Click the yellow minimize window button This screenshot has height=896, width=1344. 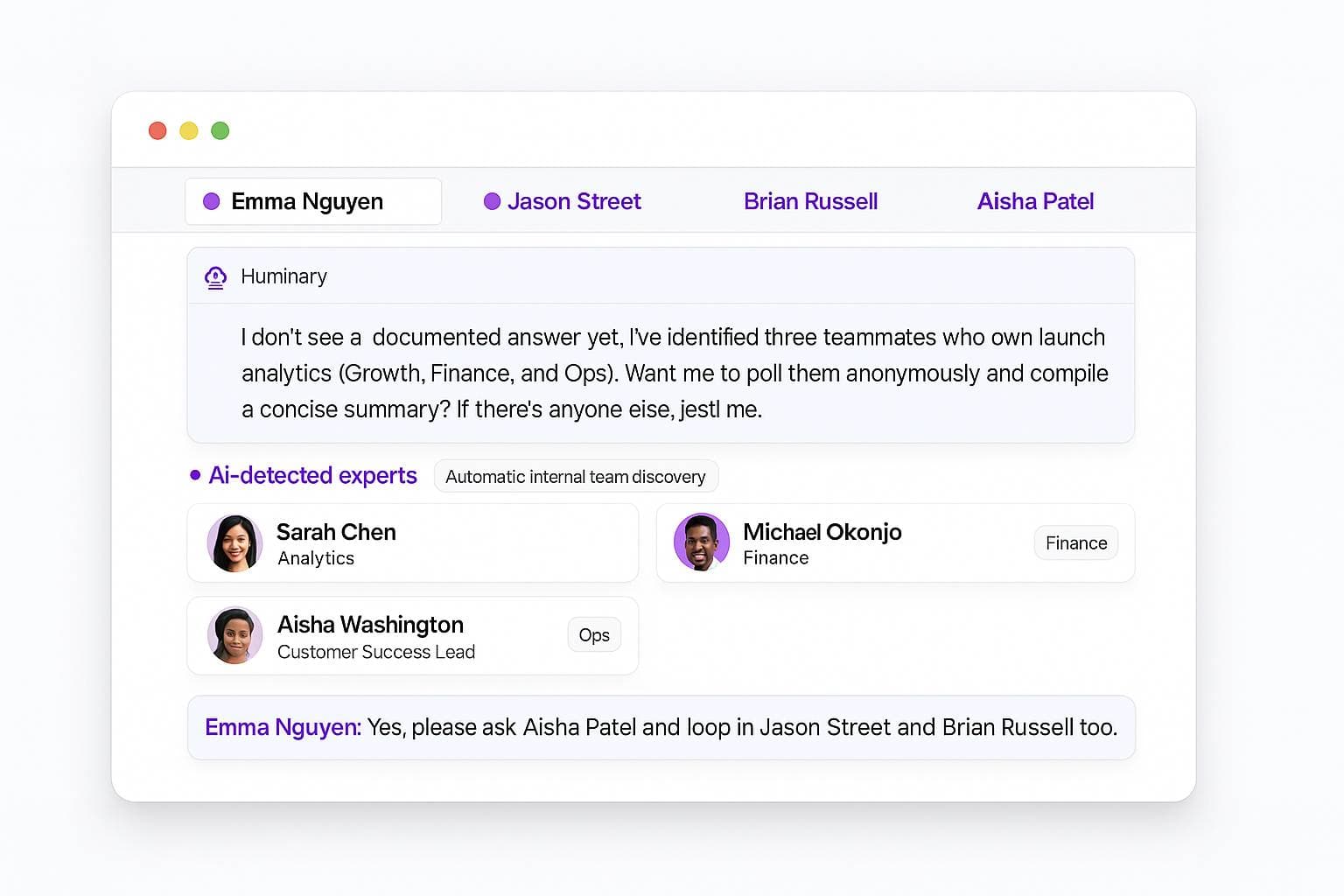189,130
